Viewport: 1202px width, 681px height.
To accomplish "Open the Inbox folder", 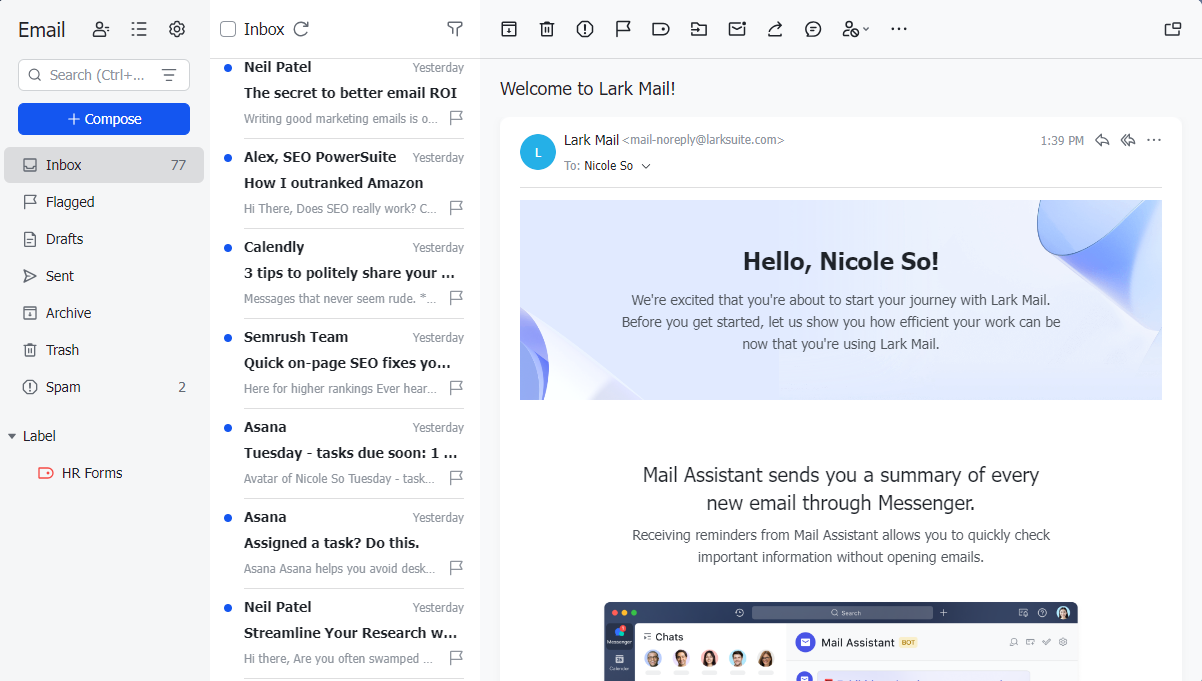I will [104, 165].
